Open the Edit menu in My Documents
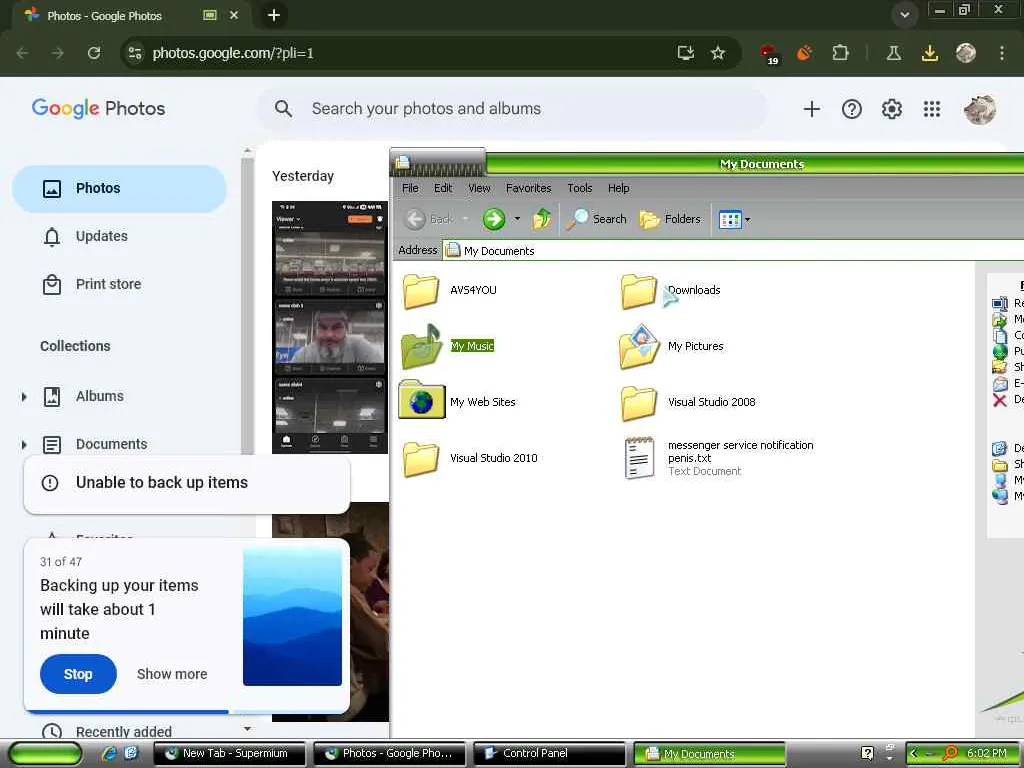Screen dimensions: 1024x768 point(443,188)
